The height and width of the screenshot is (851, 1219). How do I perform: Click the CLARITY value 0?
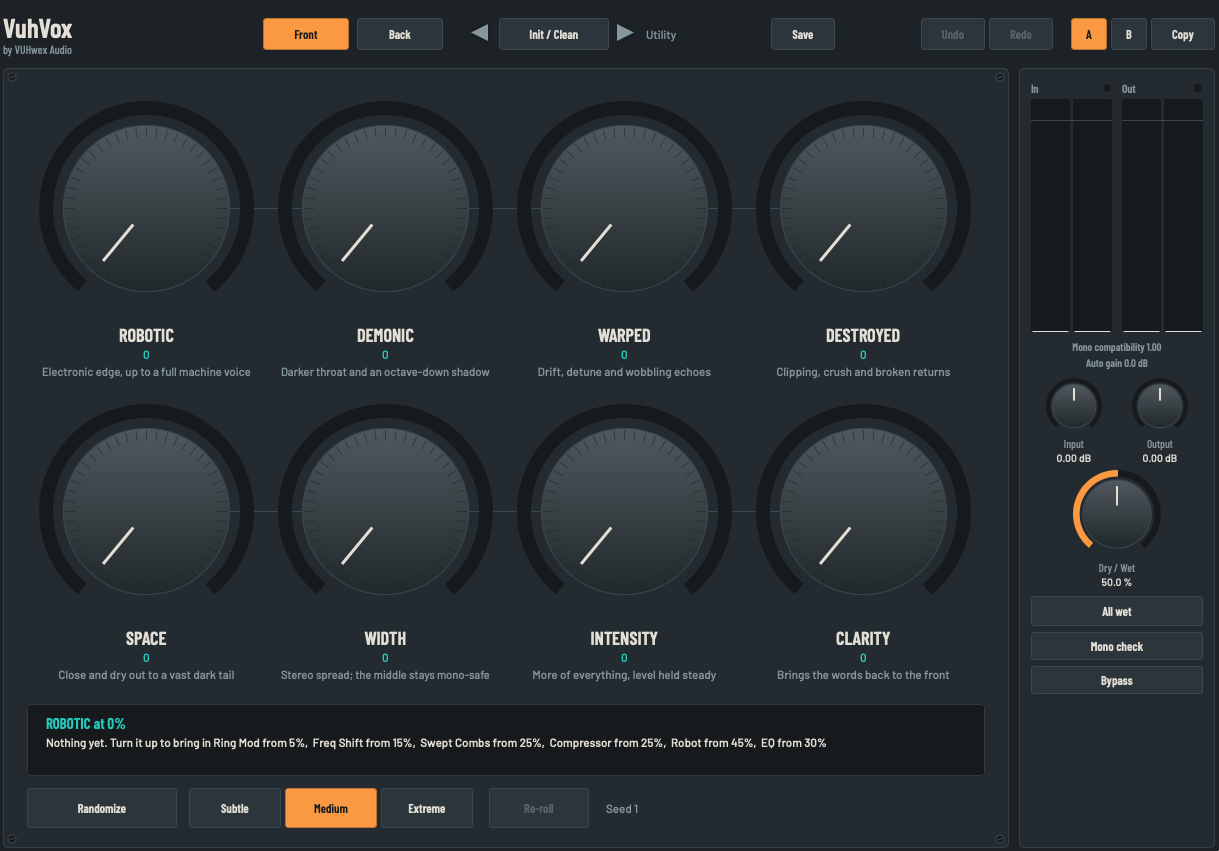863,658
